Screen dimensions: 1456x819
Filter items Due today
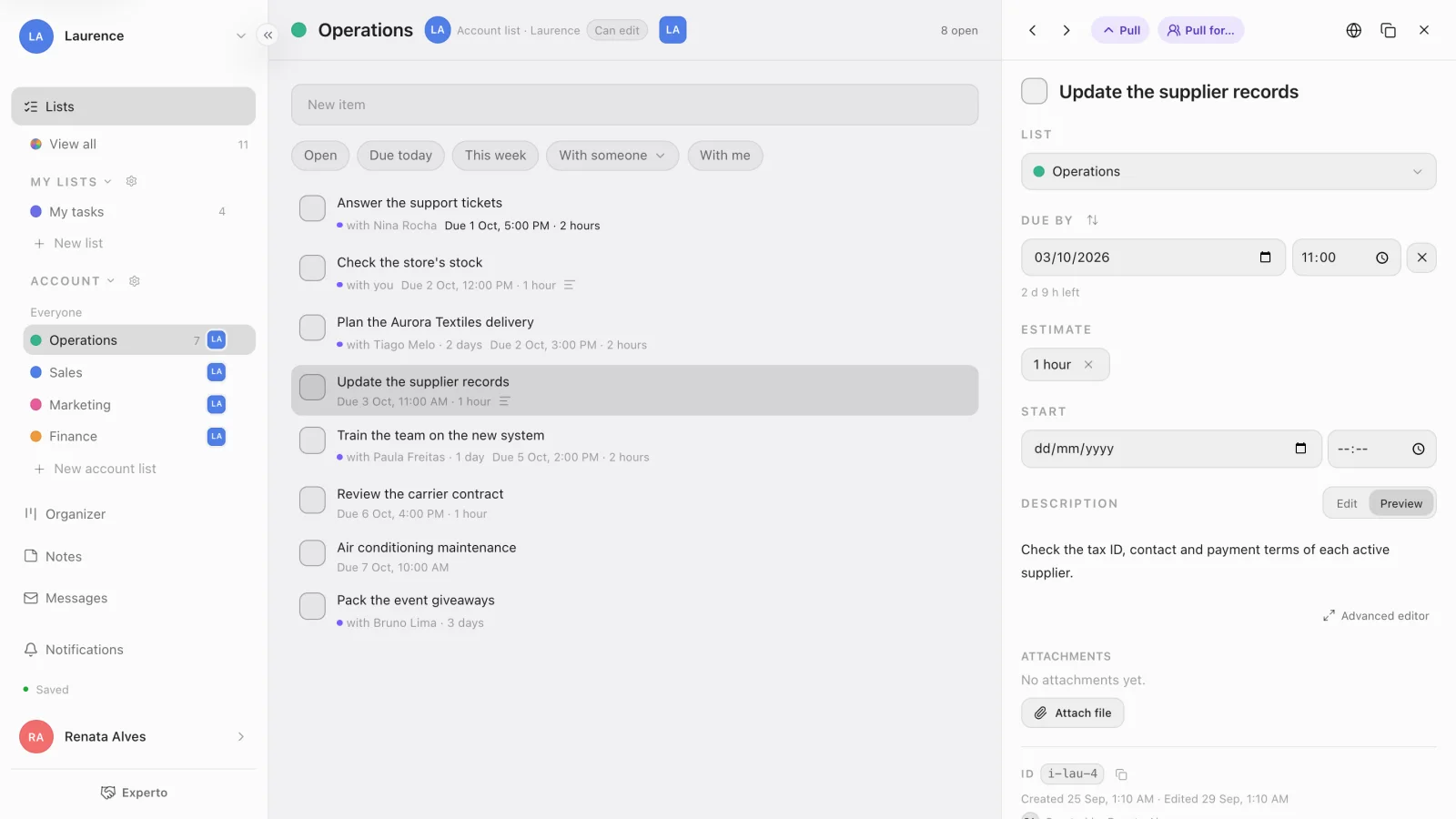point(400,156)
